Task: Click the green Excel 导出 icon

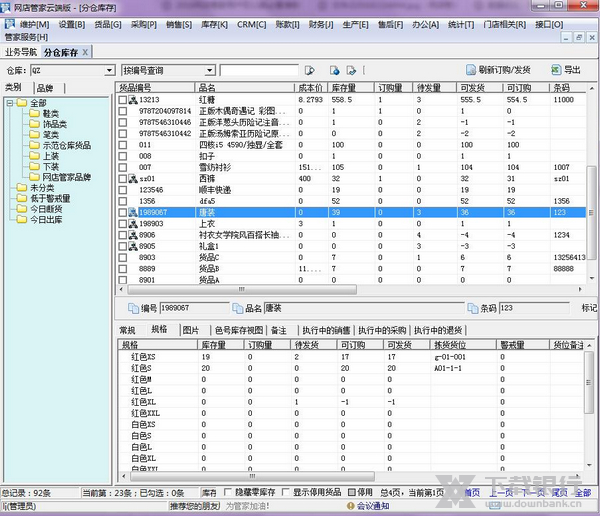Action: click(x=556, y=70)
